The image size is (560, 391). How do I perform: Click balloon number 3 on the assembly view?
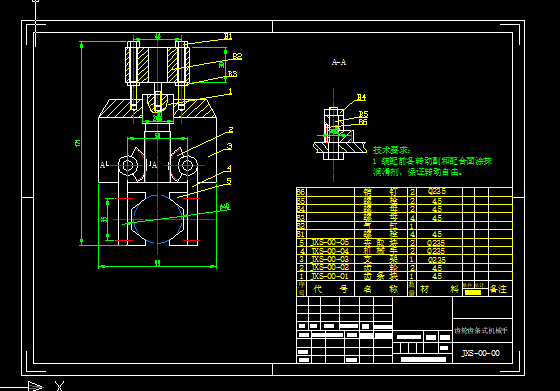(x=229, y=146)
